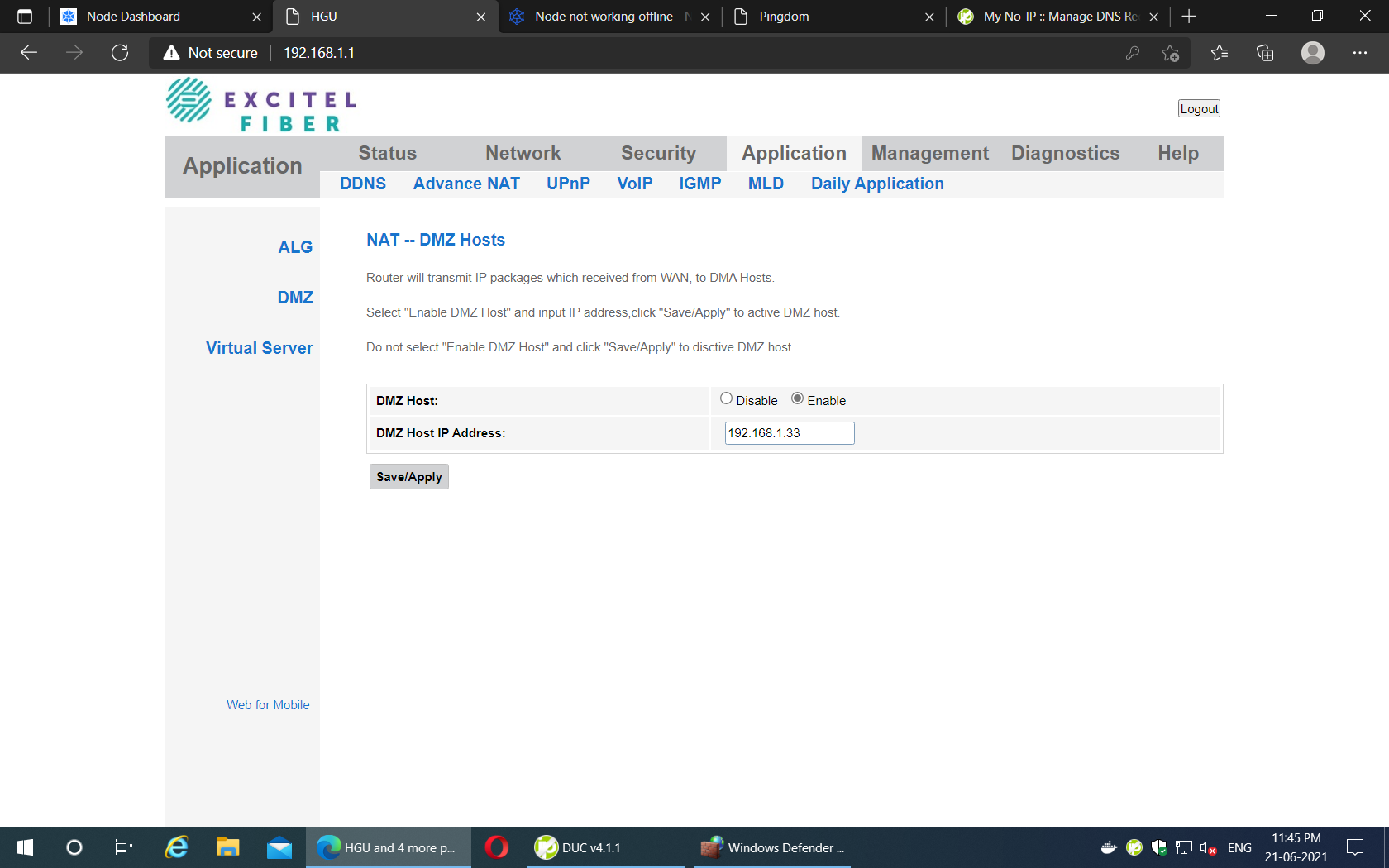
Task: Go to the Advance NAT submenu
Action: tap(466, 184)
